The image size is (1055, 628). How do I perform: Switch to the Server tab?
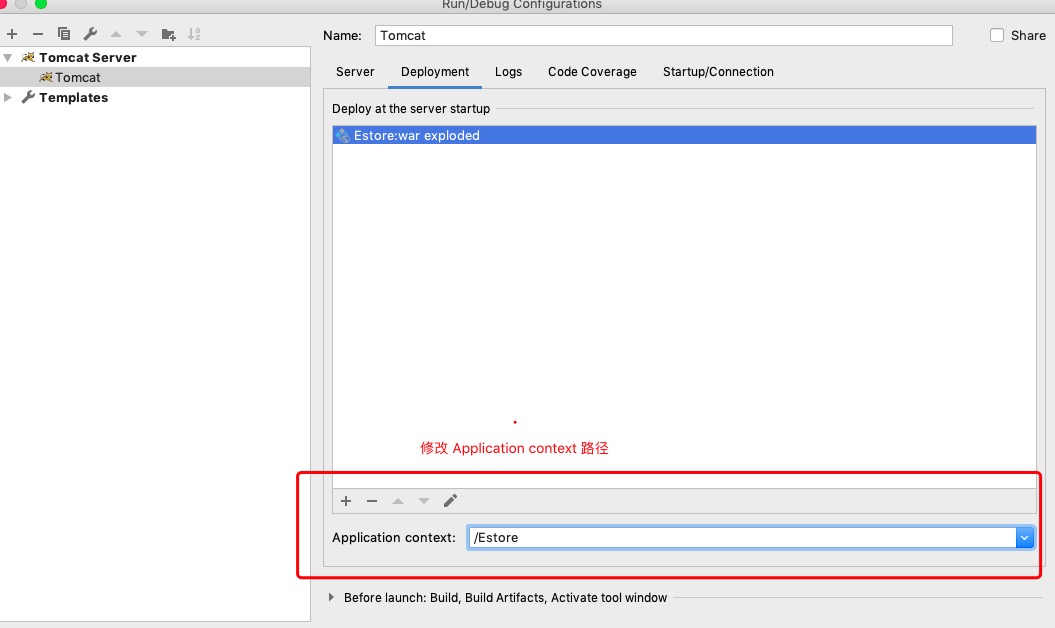coord(355,72)
